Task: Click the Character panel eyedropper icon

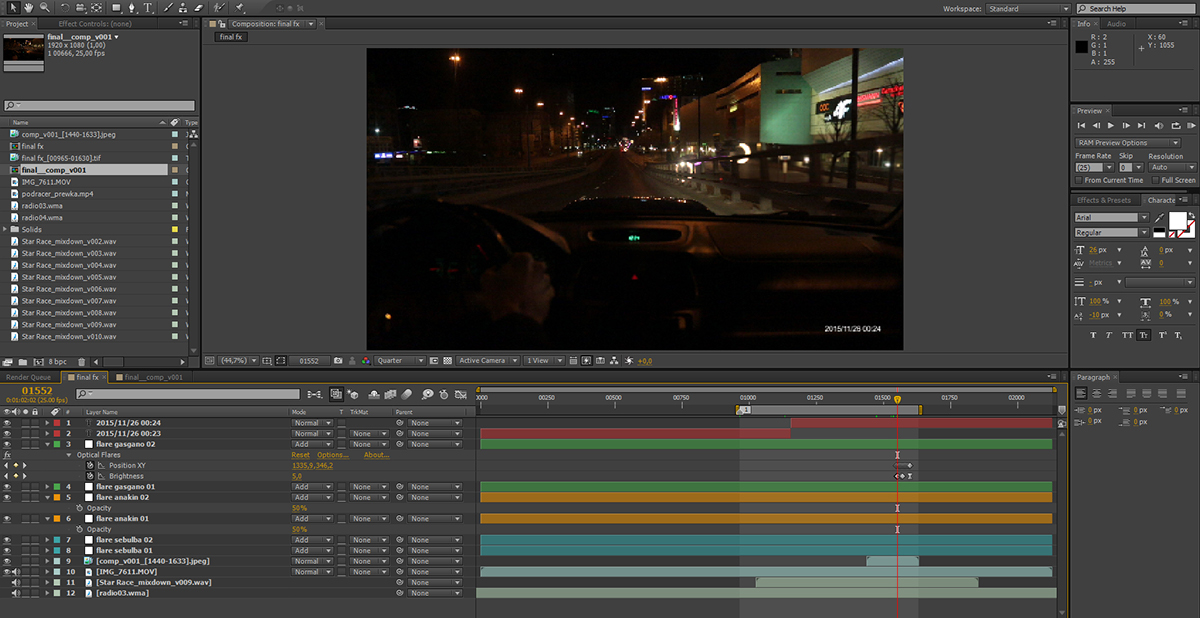Action: 1160,217
